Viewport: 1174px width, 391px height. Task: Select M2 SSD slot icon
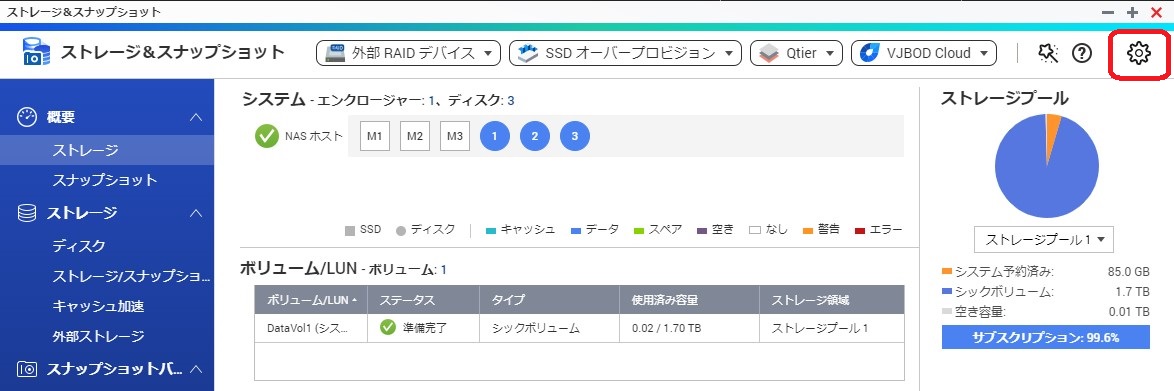[x=415, y=136]
